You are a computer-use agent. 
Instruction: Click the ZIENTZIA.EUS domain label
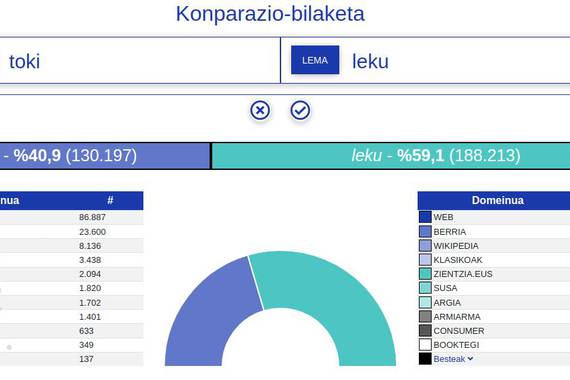tap(463, 274)
